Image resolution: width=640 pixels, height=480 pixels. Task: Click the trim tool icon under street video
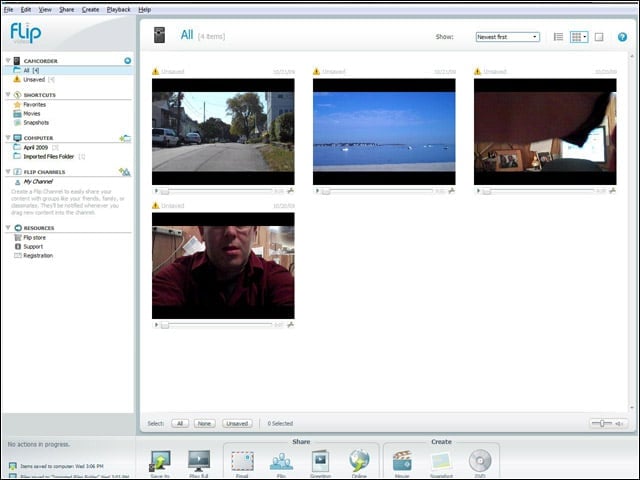(290, 191)
